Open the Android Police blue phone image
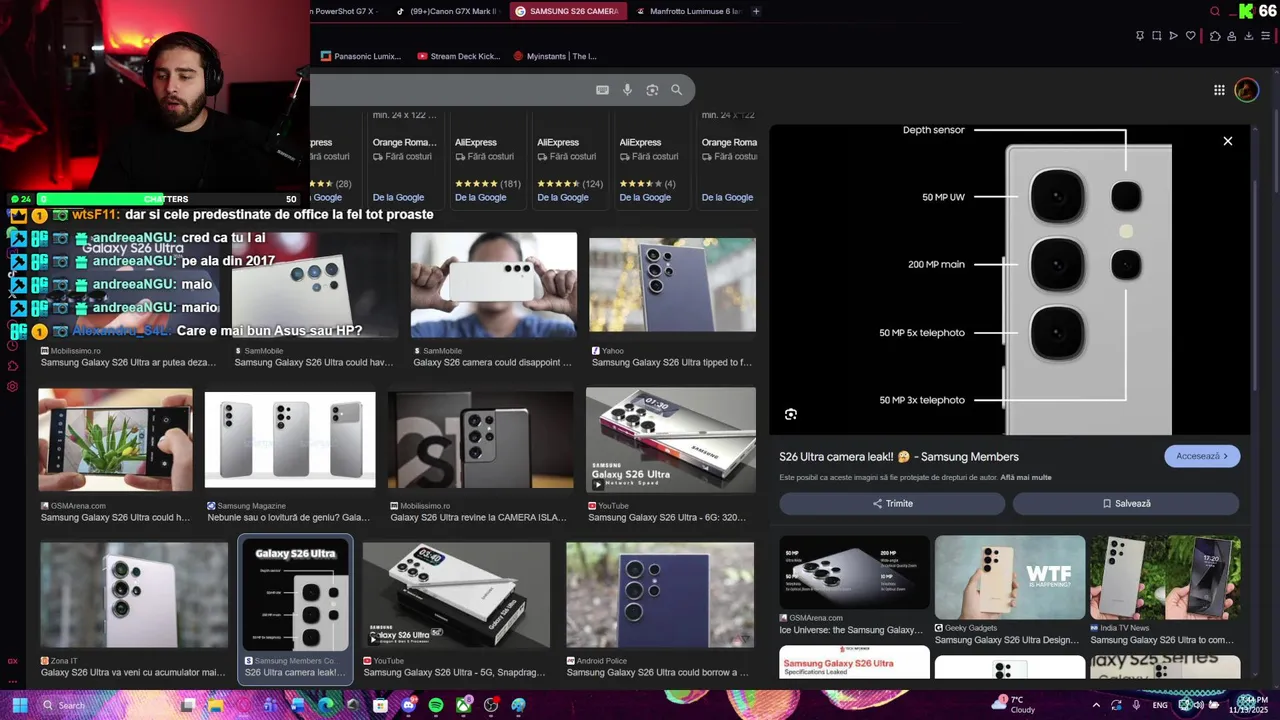The width and height of the screenshot is (1280, 720). coord(660,595)
